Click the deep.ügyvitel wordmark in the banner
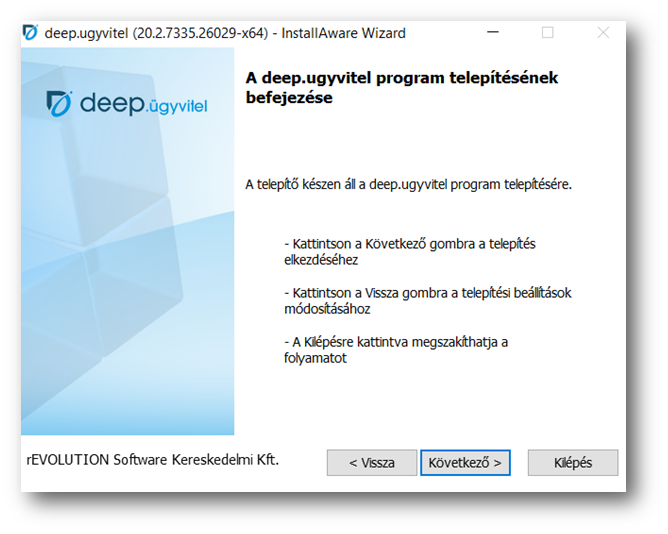668x534 pixels. click(142, 103)
